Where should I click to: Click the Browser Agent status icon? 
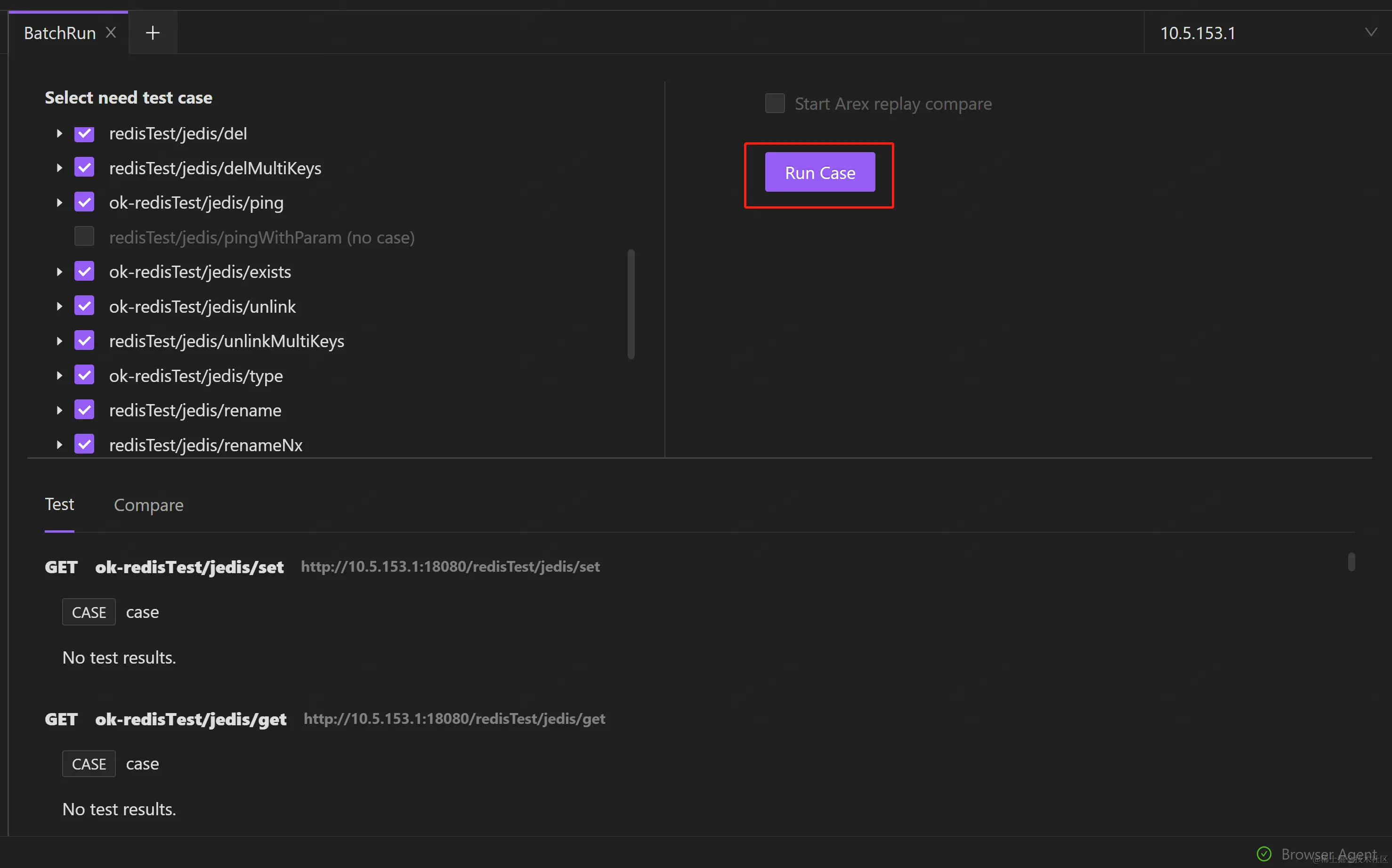(x=1263, y=854)
